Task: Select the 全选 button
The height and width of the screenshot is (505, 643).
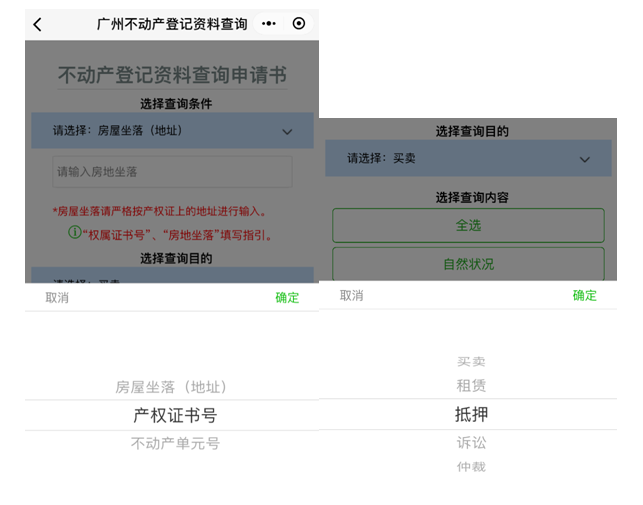Action: pos(468,225)
